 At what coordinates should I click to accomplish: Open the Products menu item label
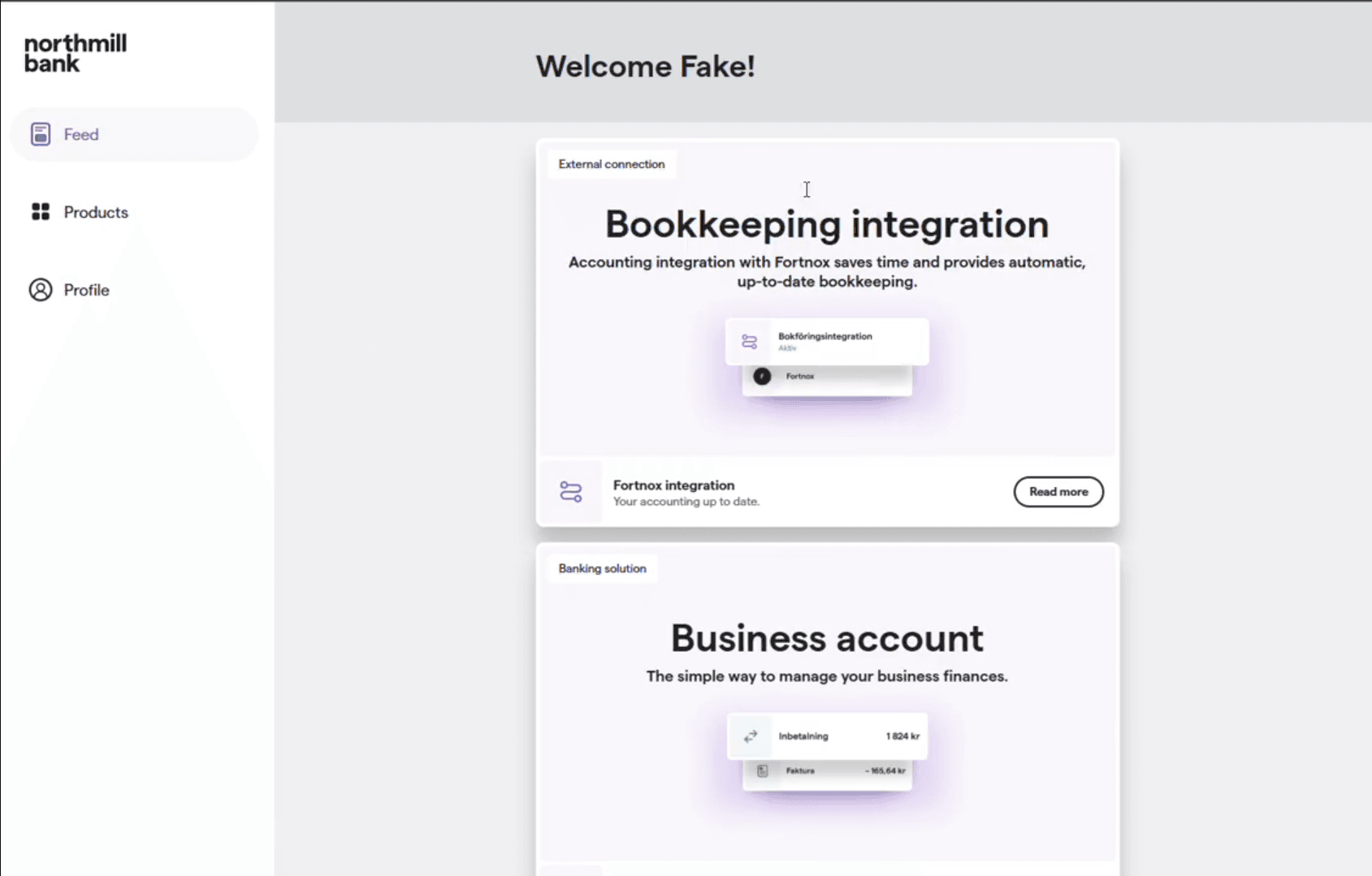click(96, 213)
